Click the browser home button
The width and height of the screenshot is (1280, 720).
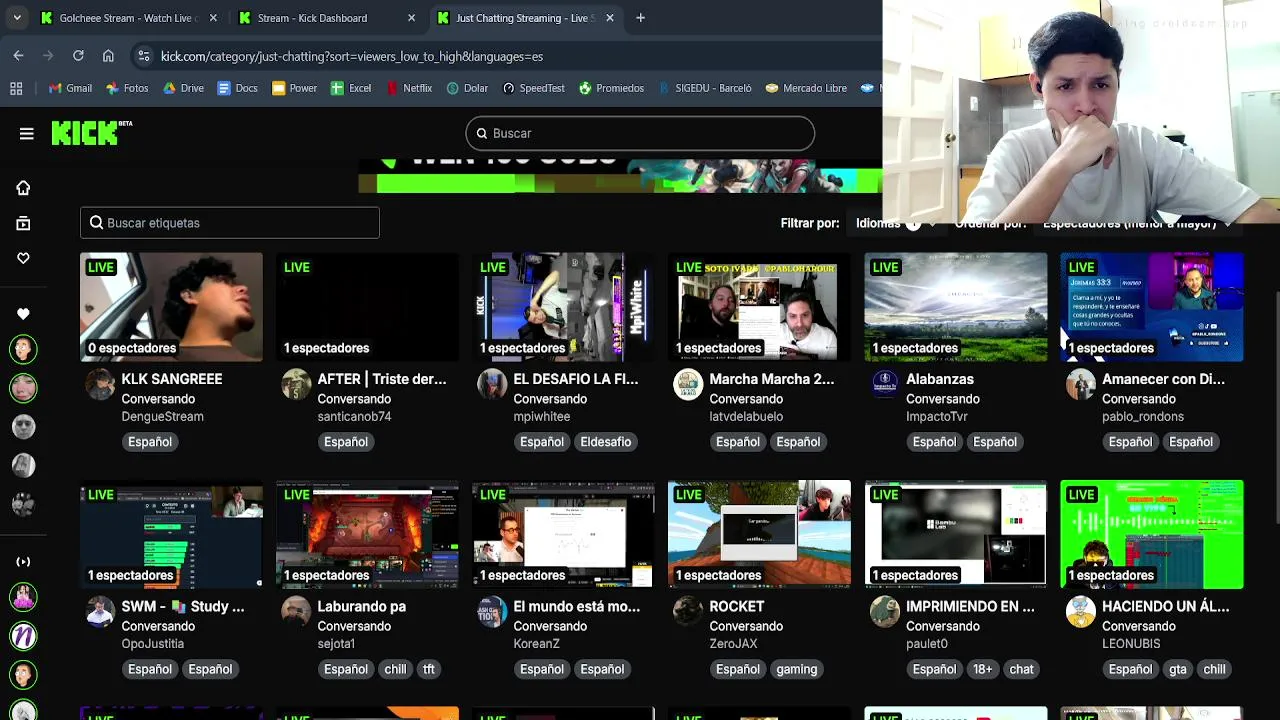108,56
